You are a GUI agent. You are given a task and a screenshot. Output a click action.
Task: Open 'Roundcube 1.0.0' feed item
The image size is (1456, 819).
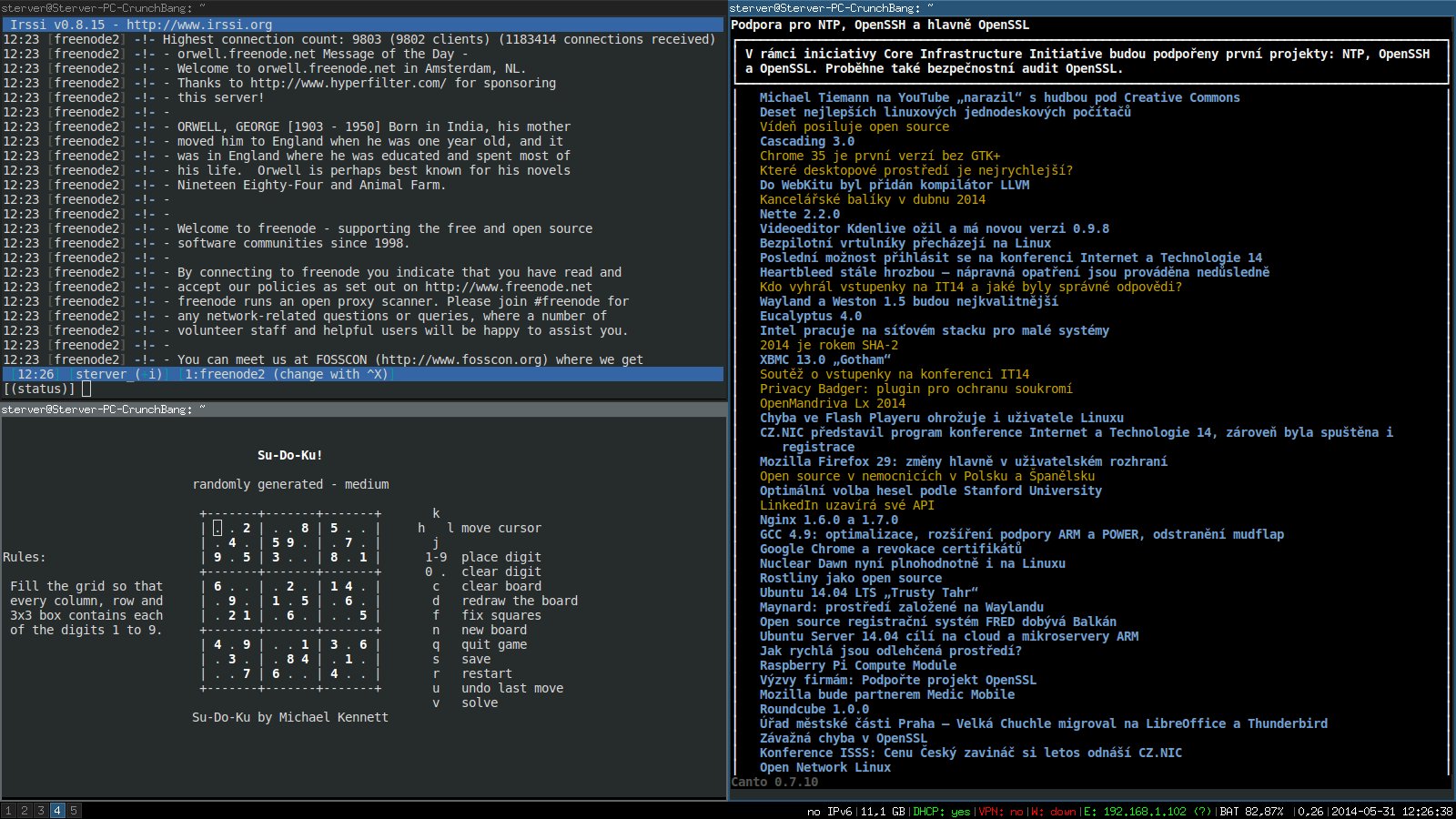point(814,709)
